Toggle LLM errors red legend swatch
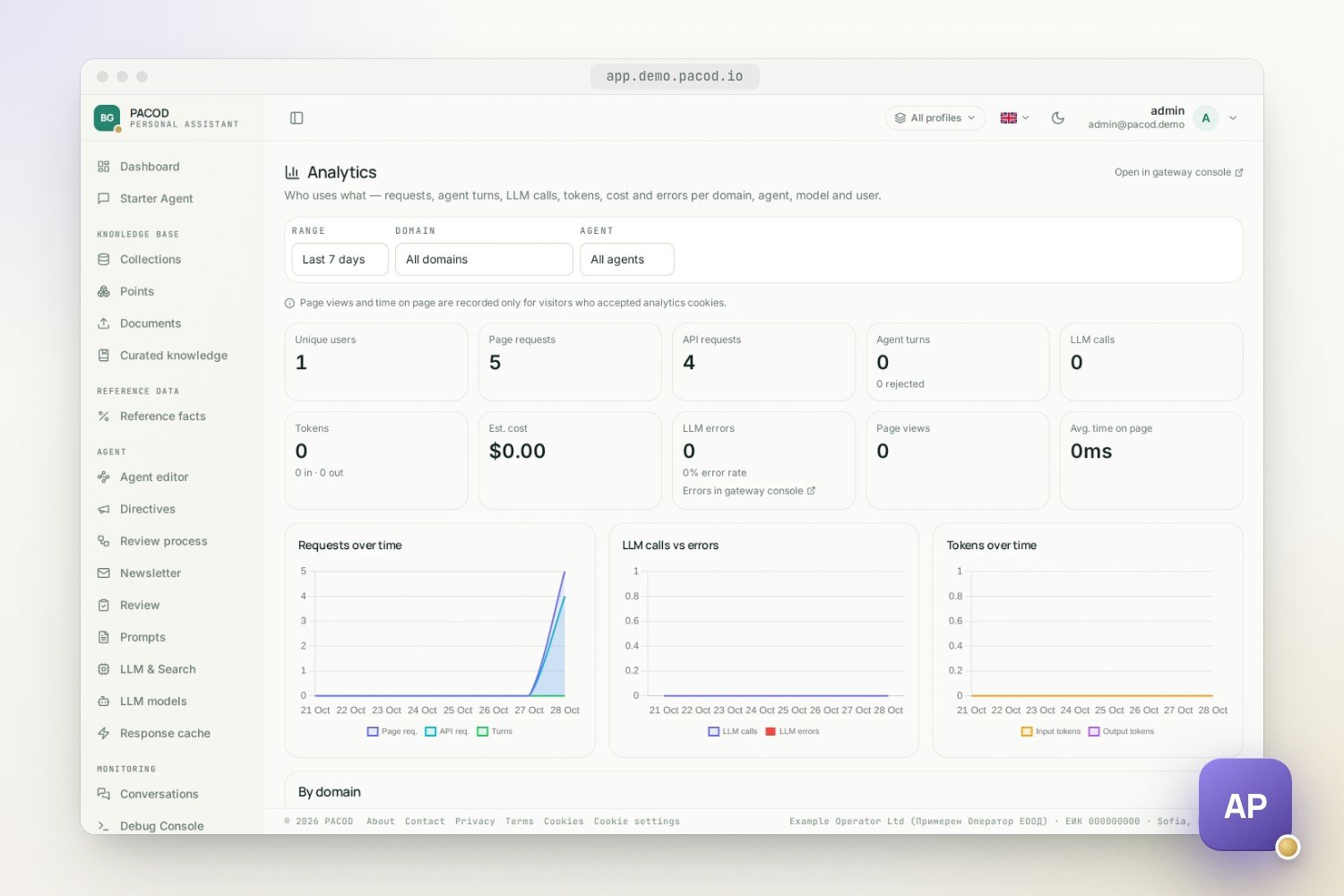Viewport: 1344px width, 896px height. point(771,732)
